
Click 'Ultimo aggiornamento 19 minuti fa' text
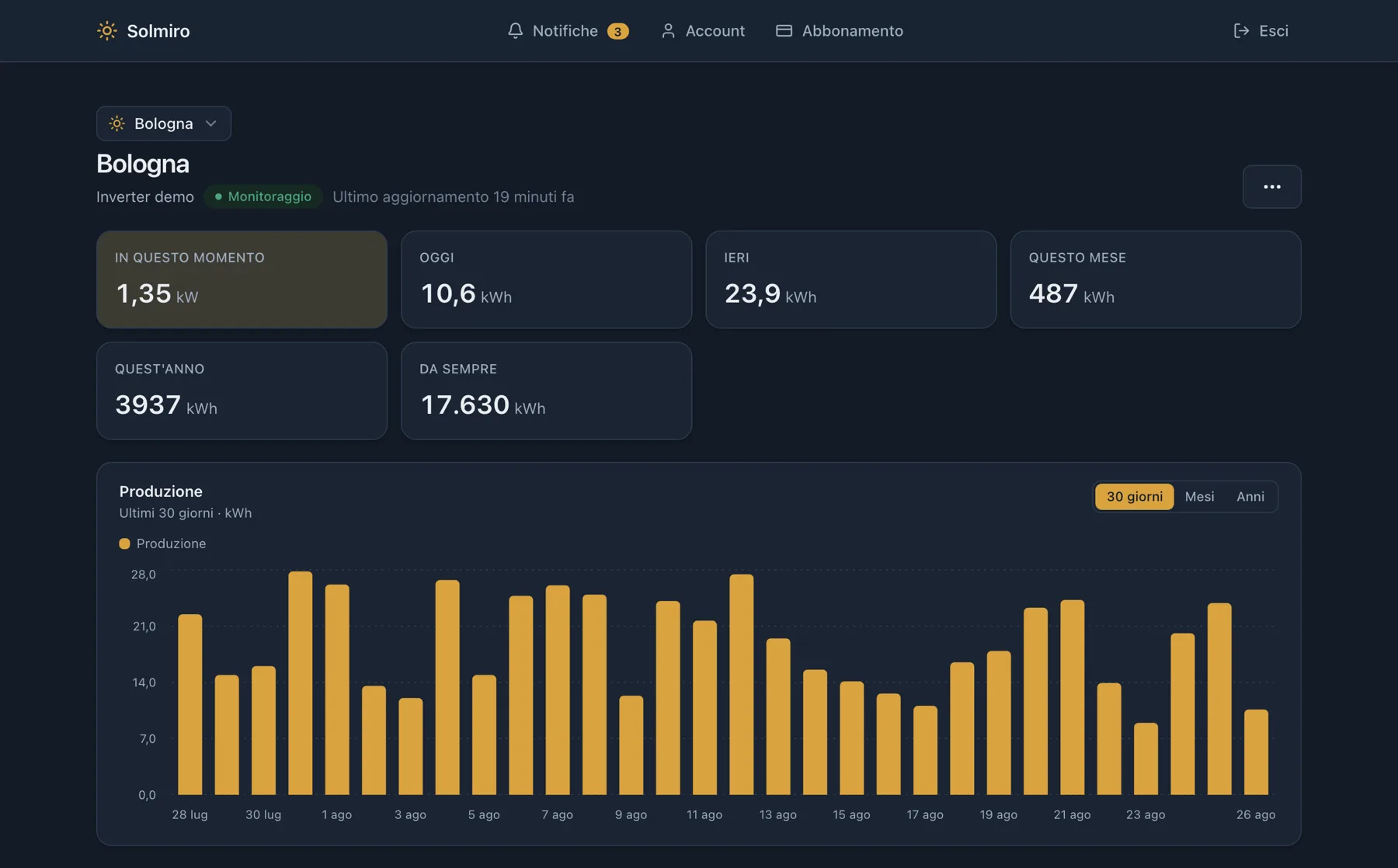coord(454,196)
